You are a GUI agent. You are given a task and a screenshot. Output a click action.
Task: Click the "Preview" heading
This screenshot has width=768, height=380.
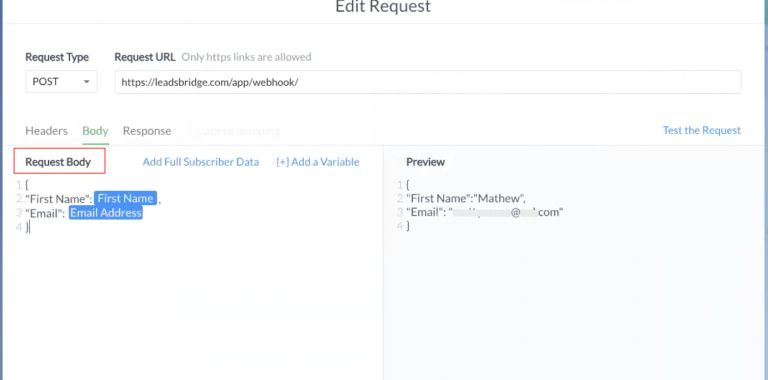coord(426,162)
